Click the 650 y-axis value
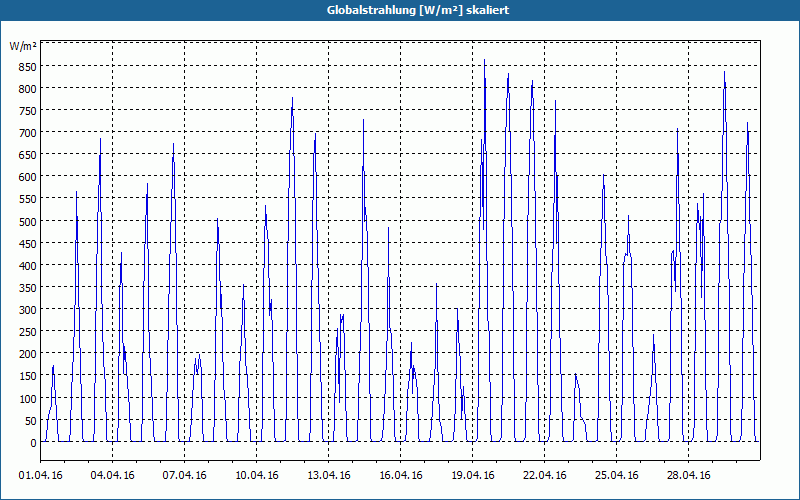Screen dimensions: 800x500 (29, 156)
